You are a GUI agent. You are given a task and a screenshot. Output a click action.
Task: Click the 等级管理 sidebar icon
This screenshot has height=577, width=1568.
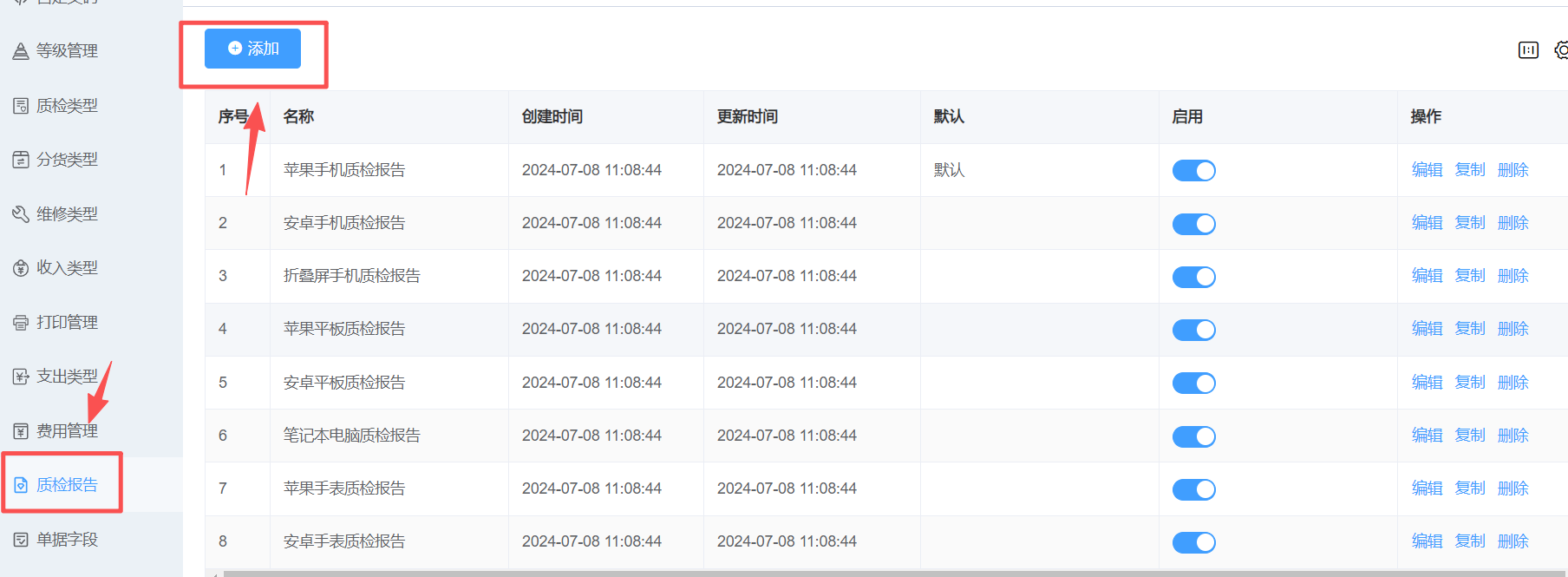21,52
